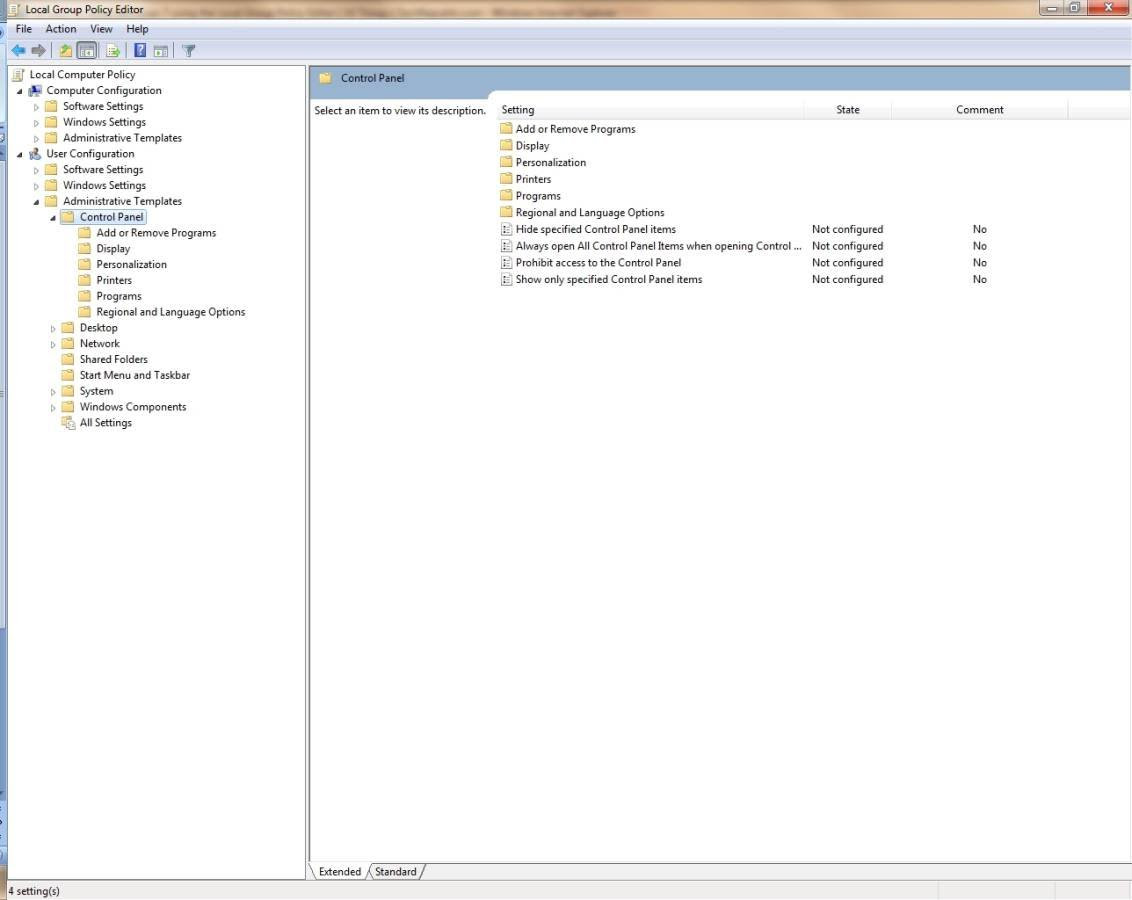Click the Local Computer Policy root icon
This screenshot has width=1132, height=900.
coord(19,74)
